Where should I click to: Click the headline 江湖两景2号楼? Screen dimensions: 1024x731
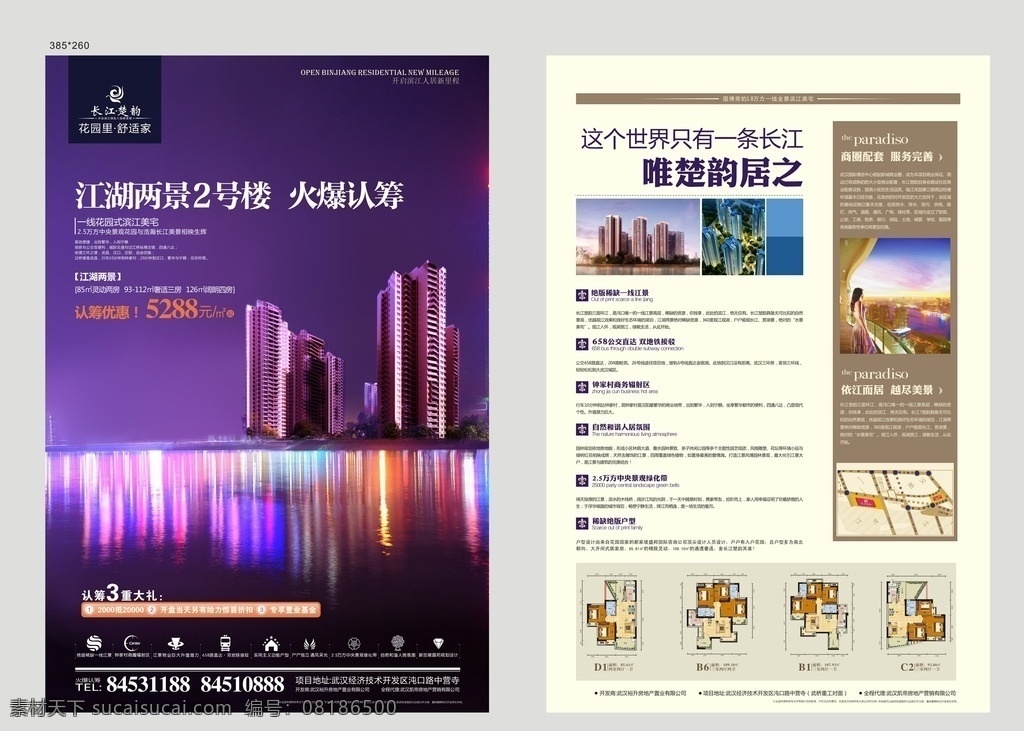[x=173, y=195]
